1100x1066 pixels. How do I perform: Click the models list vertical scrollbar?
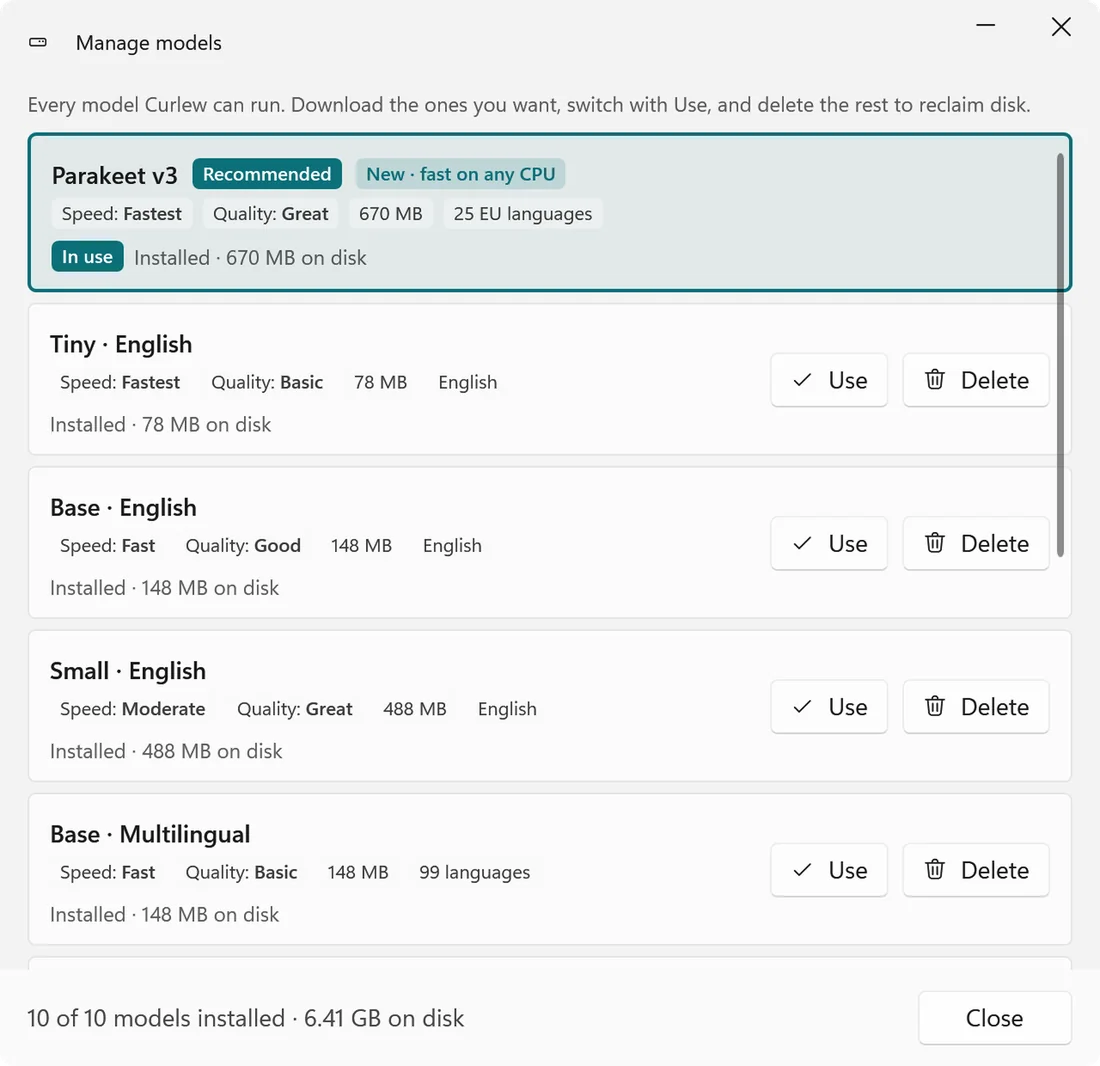click(1060, 355)
